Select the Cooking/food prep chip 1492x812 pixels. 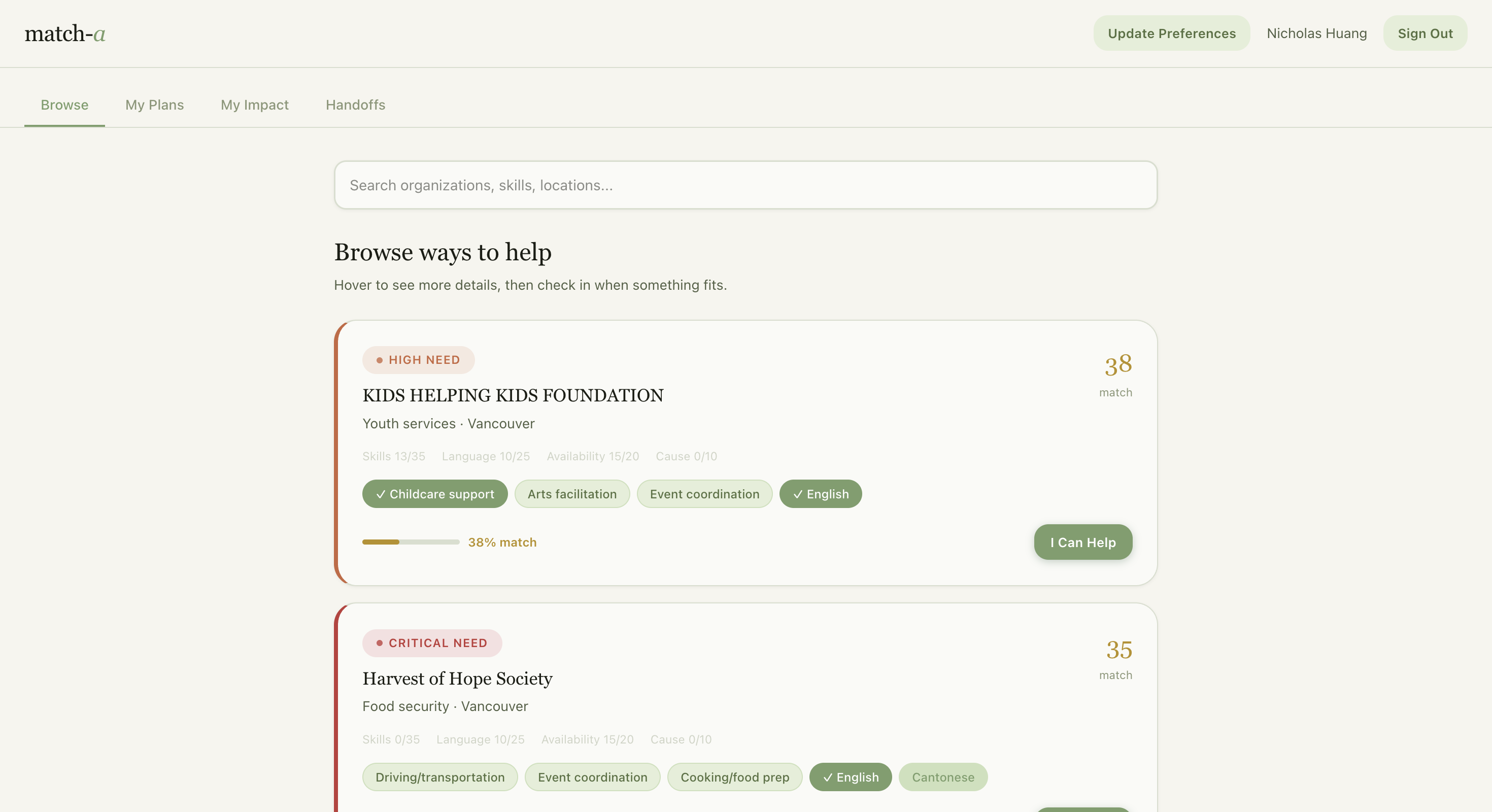click(734, 777)
